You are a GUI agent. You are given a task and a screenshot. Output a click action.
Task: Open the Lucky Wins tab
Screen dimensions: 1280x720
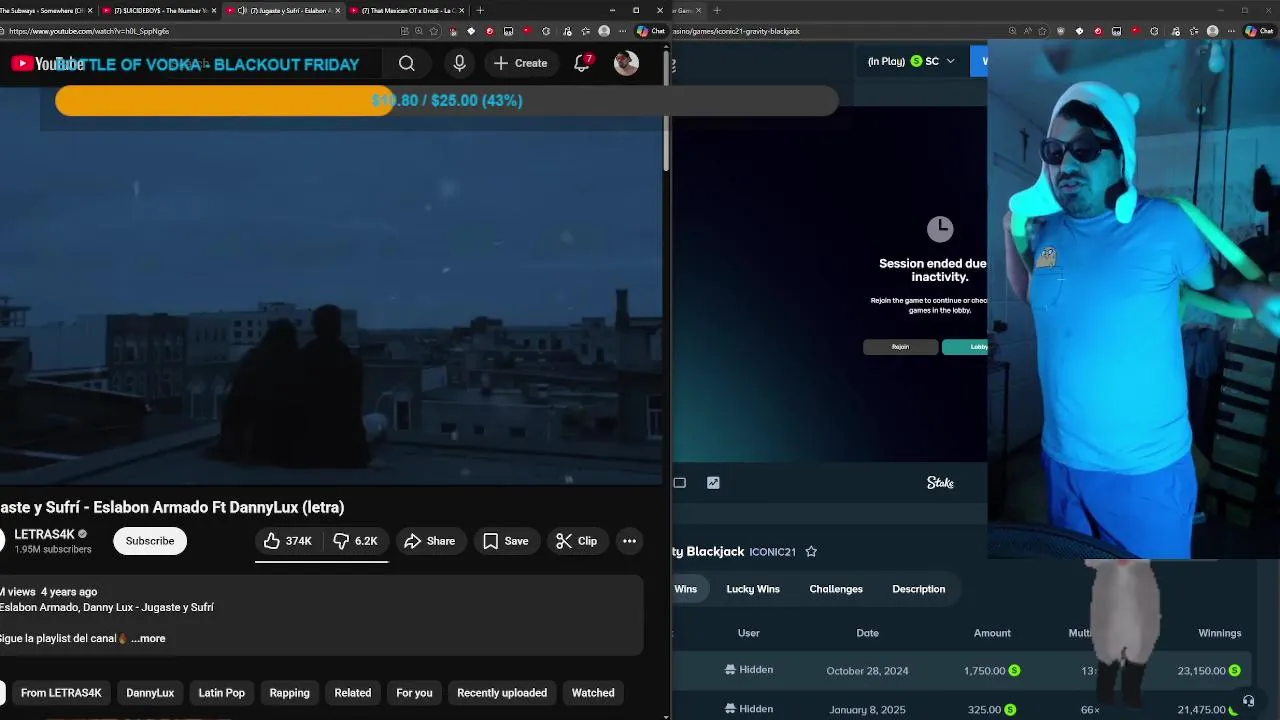[x=753, y=589]
